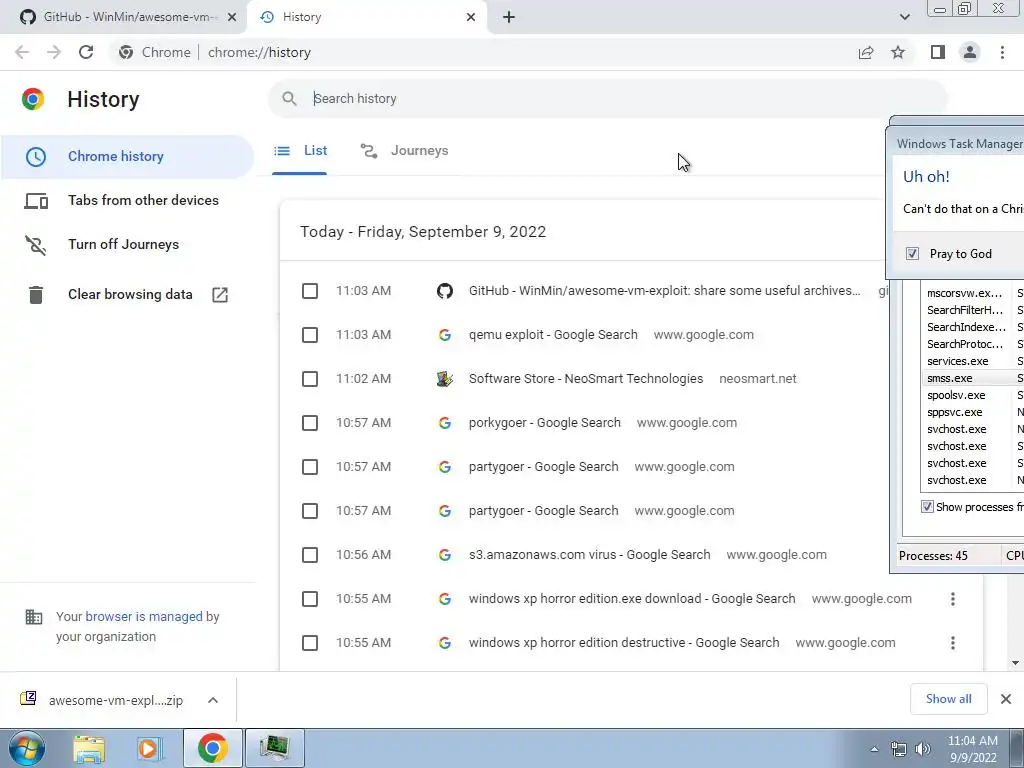Check the Software Store NeoSmart entry checkbox

[x=310, y=379]
